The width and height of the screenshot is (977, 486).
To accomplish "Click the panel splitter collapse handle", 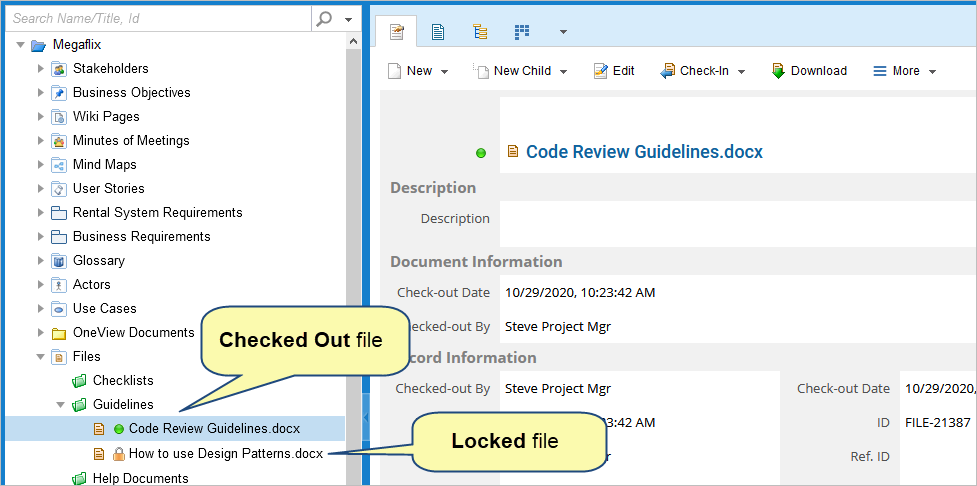I will (366, 416).
